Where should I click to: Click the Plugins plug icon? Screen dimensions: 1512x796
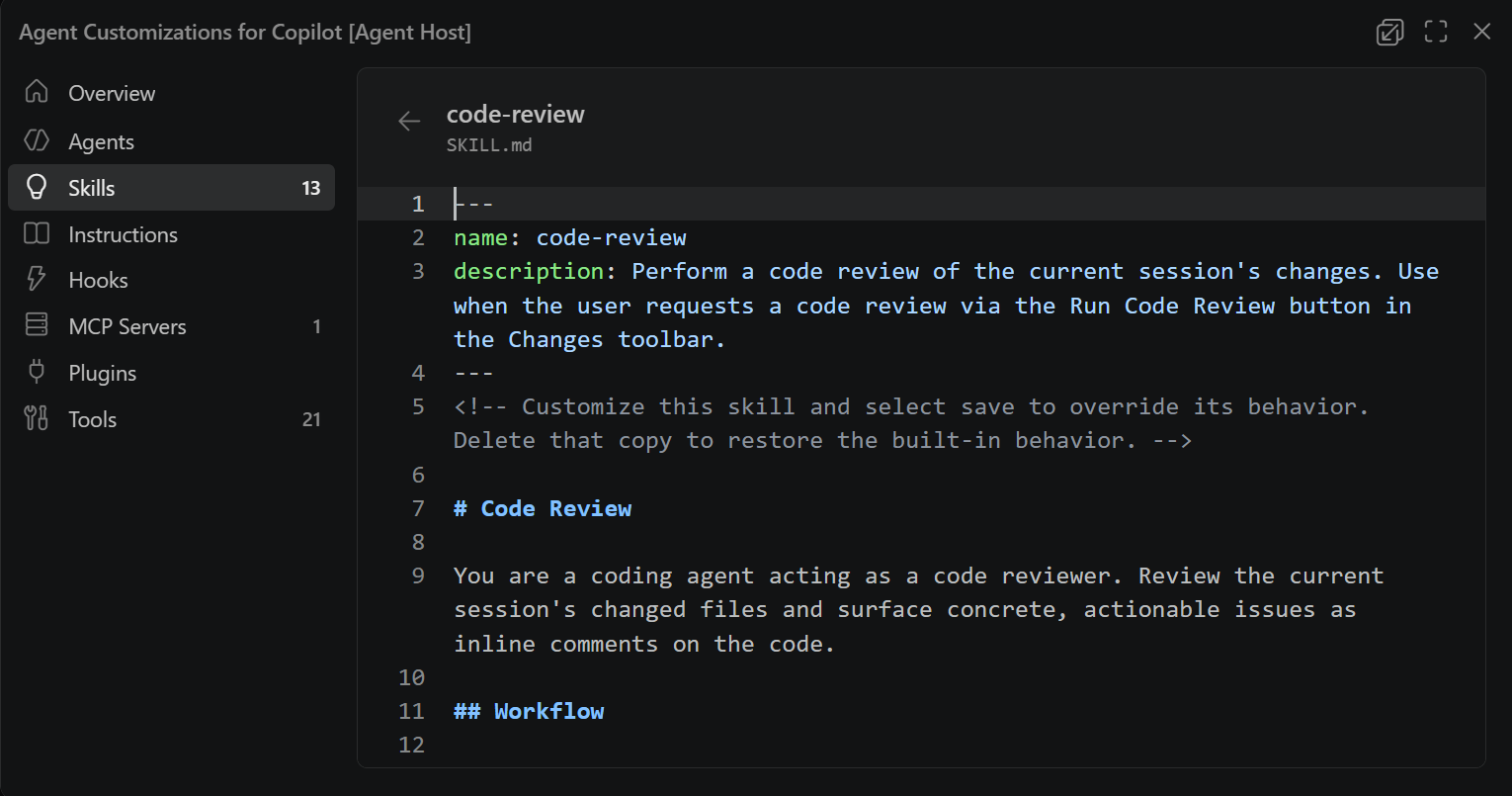[37, 372]
